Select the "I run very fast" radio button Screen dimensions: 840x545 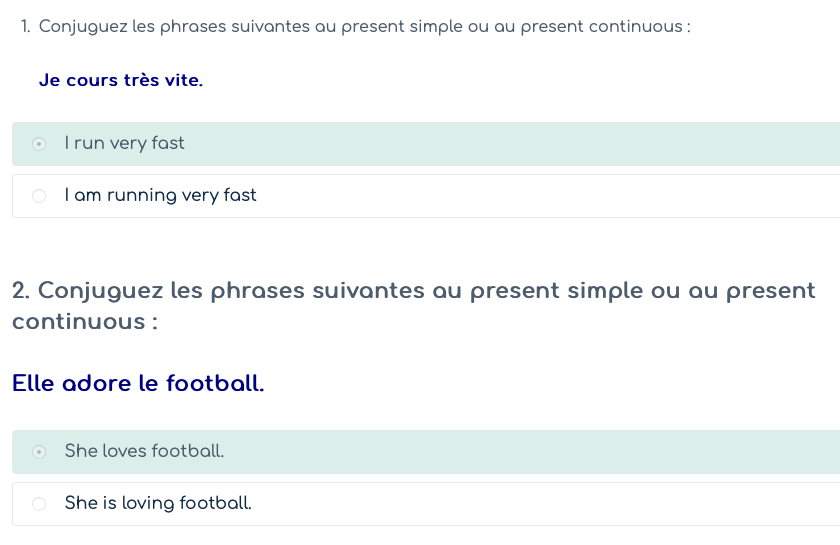pyautogui.click(x=39, y=144)
